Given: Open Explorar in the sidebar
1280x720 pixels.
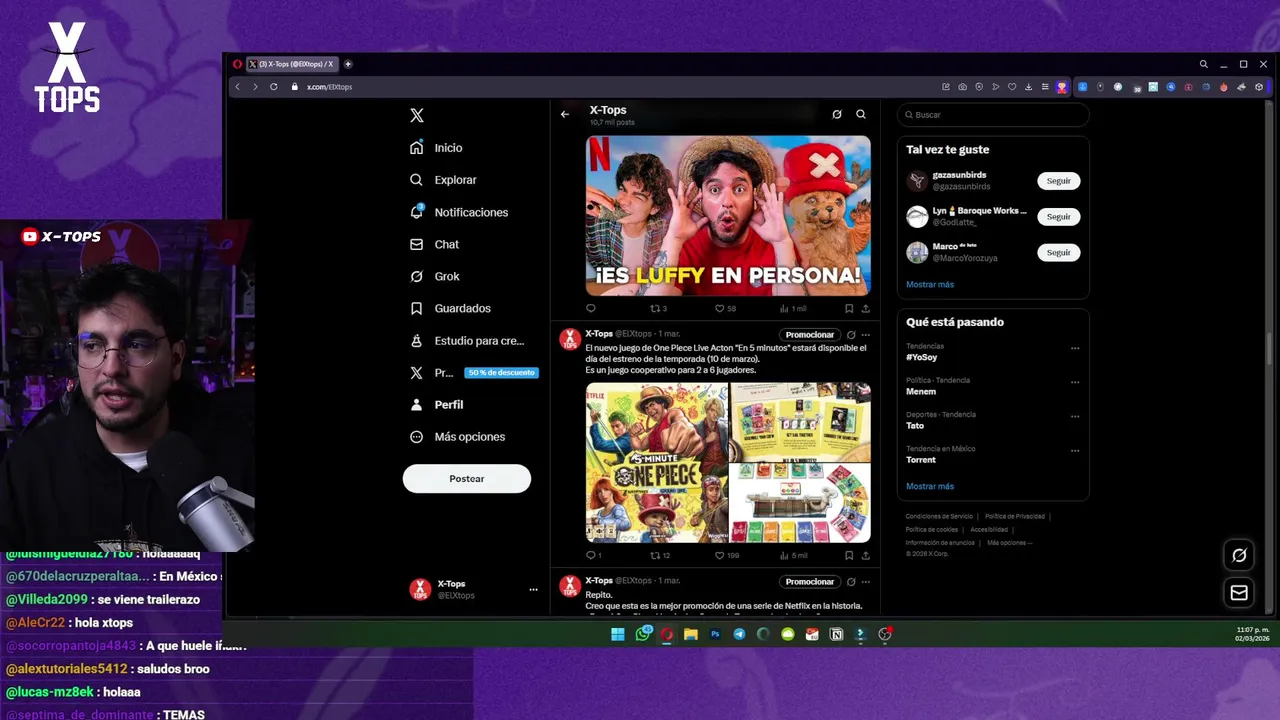Looking at the screenshot, I should (443, 180).
